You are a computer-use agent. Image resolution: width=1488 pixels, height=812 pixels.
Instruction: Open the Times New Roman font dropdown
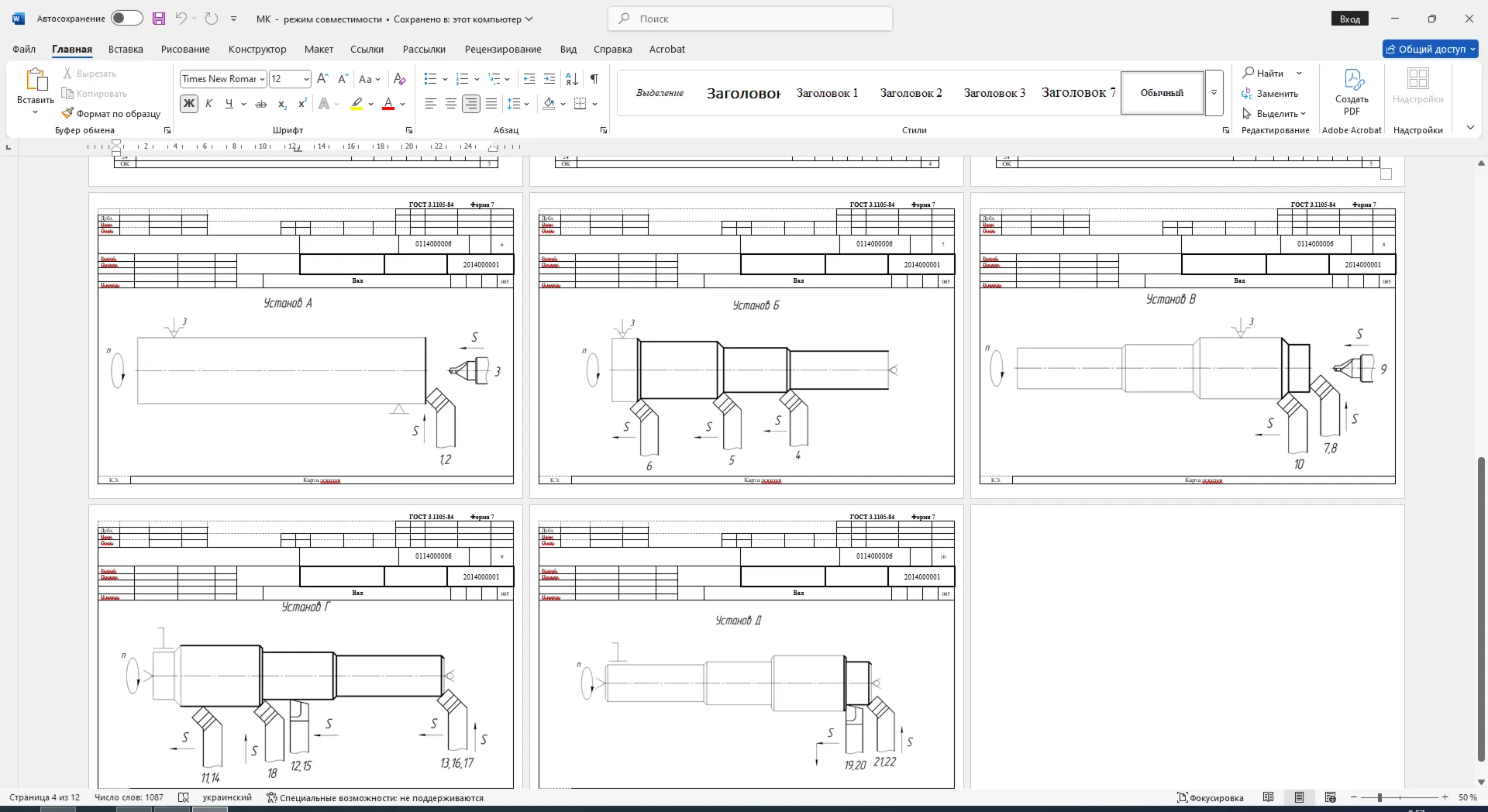click(x=223, y=79)
